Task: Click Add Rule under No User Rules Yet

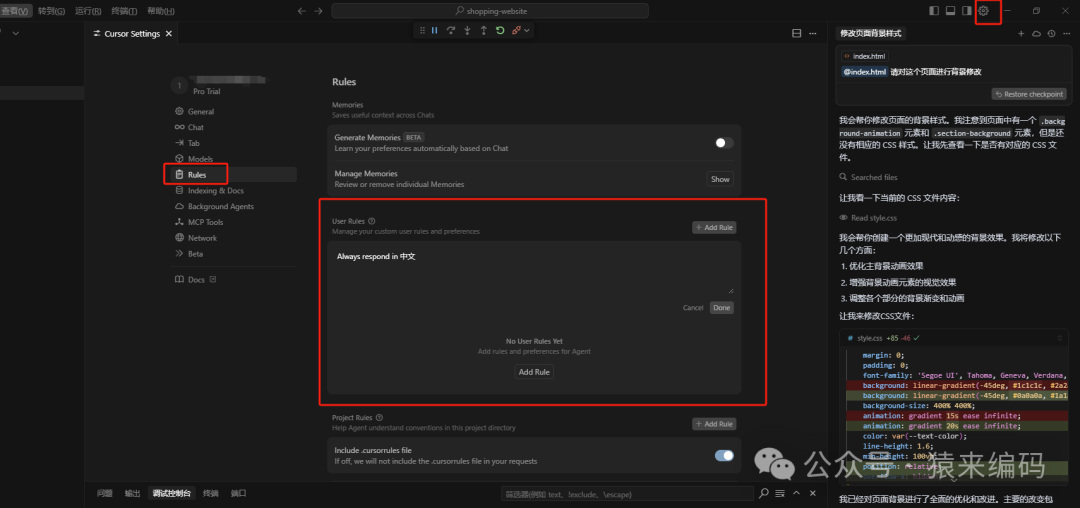Action: [x=534, y=372]
